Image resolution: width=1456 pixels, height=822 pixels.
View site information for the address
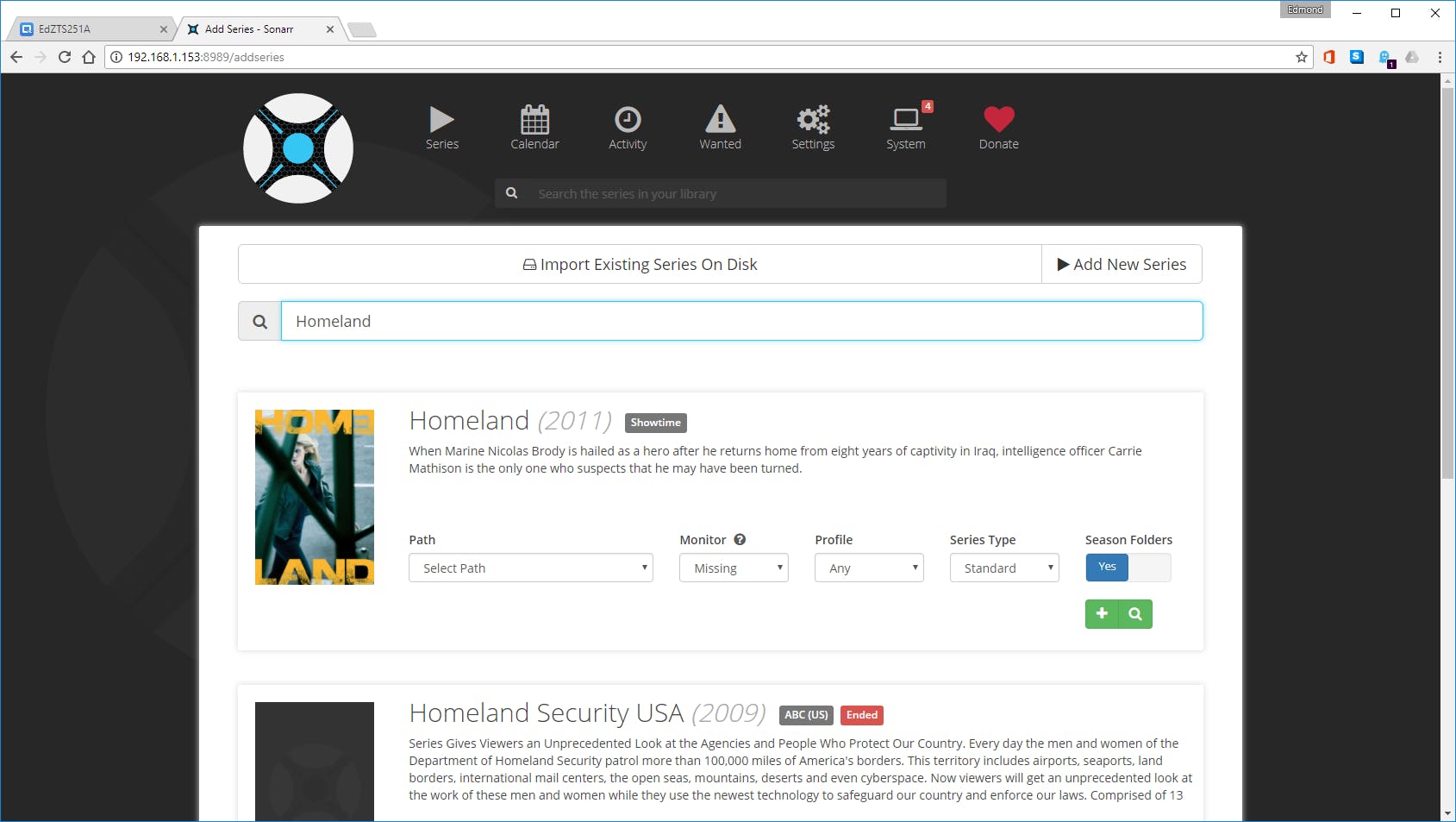click(116, 57)
